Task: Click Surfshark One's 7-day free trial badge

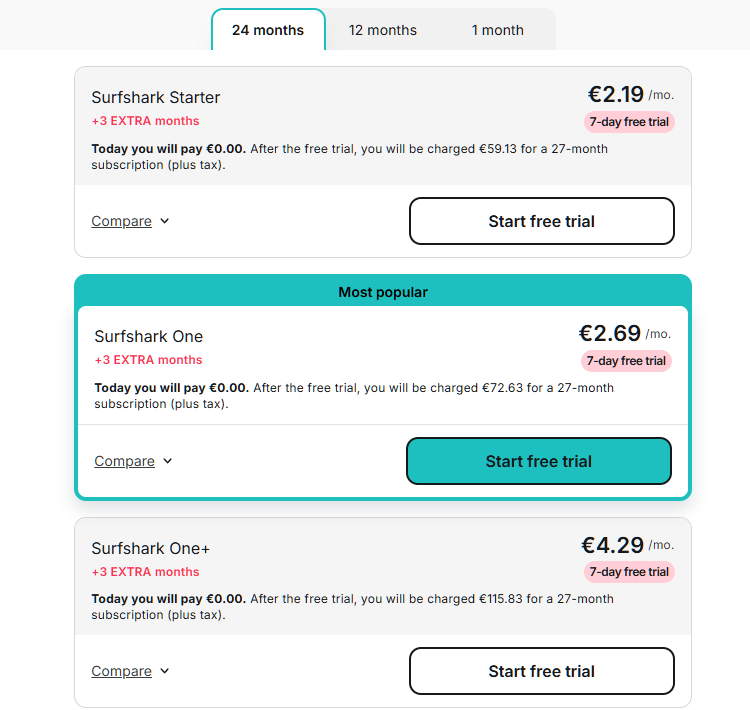Action: [x=626, y=361]
